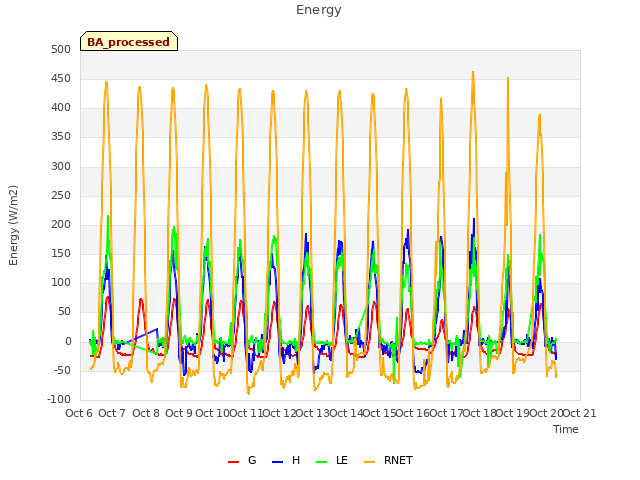Viewport: 640px width, 480px height.
Task: Toggle the H series legend label
Action: click(x=296, y=460)
